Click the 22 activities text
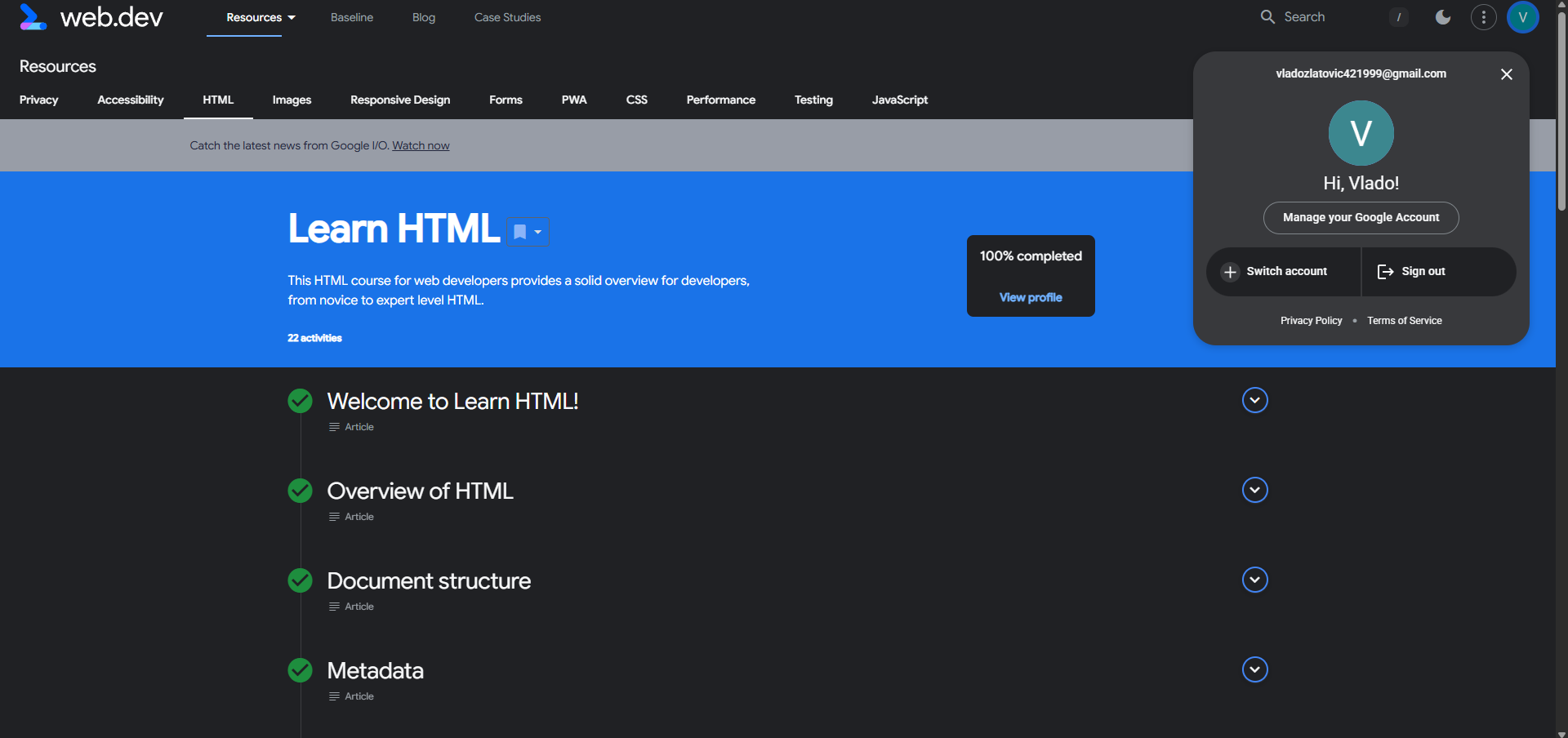Image resolution: width=1568 pixels, height=738 pixels. (x=314, y=338)
